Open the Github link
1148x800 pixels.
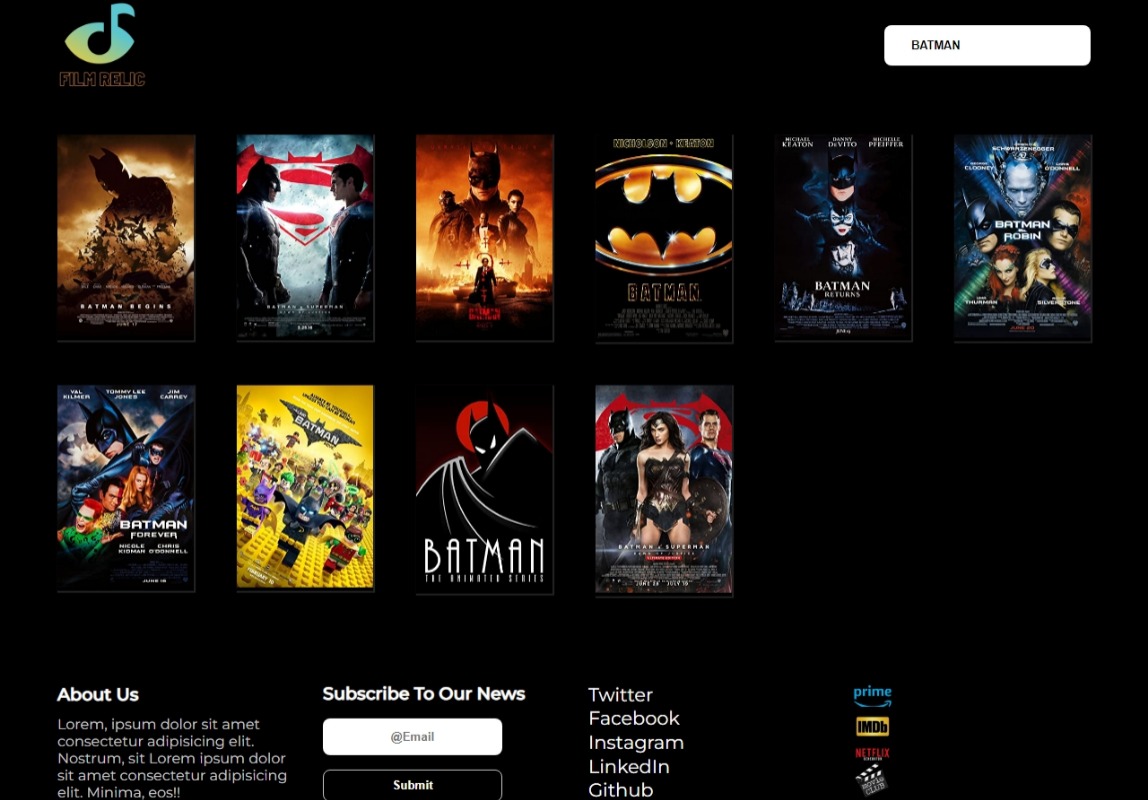click(x=621, y=789)
